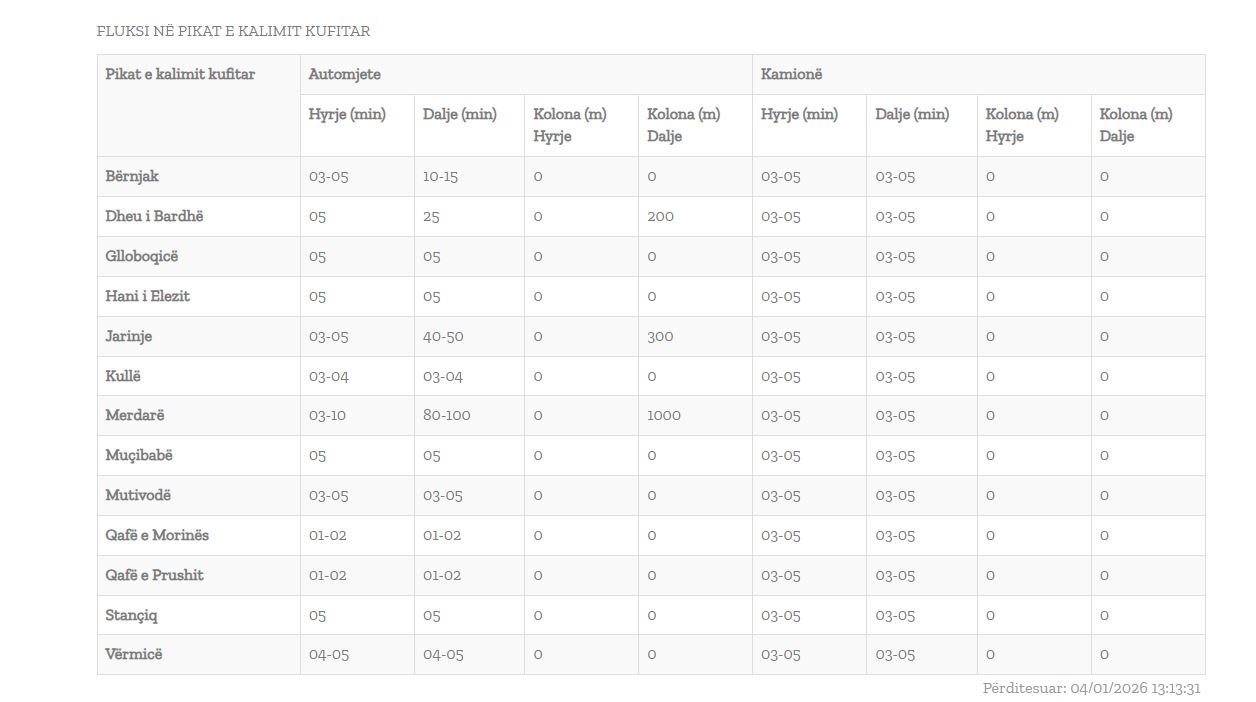
Task: Click the "FLUKSI NË PIKAT E KALIMIT KUFITAR" title
Action: (233, 31)
